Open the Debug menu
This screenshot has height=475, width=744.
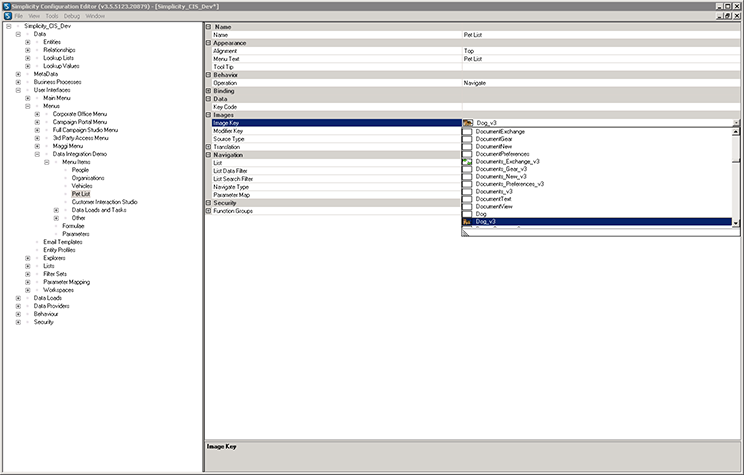tap(72, 16)
